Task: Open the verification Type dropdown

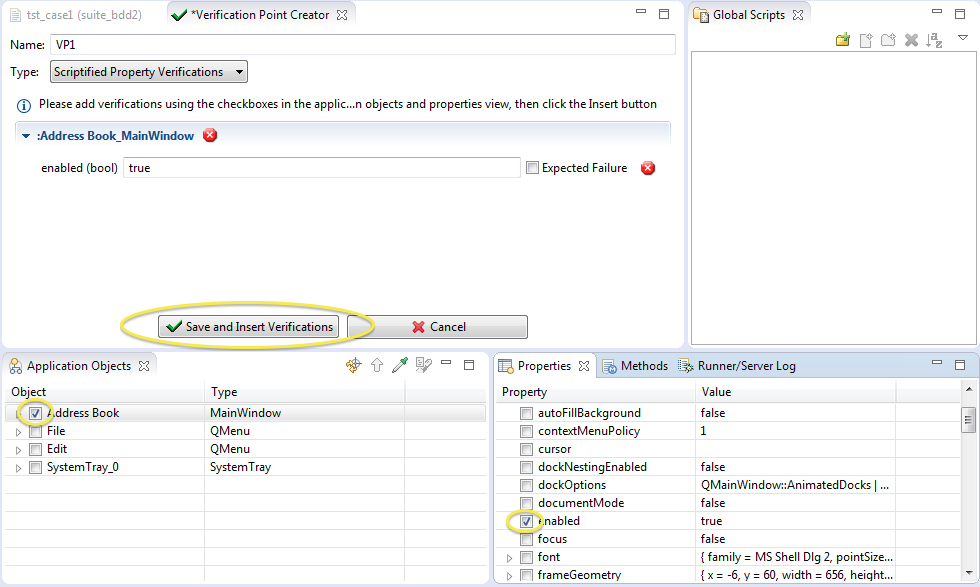Action: click(x=149, y=72)
